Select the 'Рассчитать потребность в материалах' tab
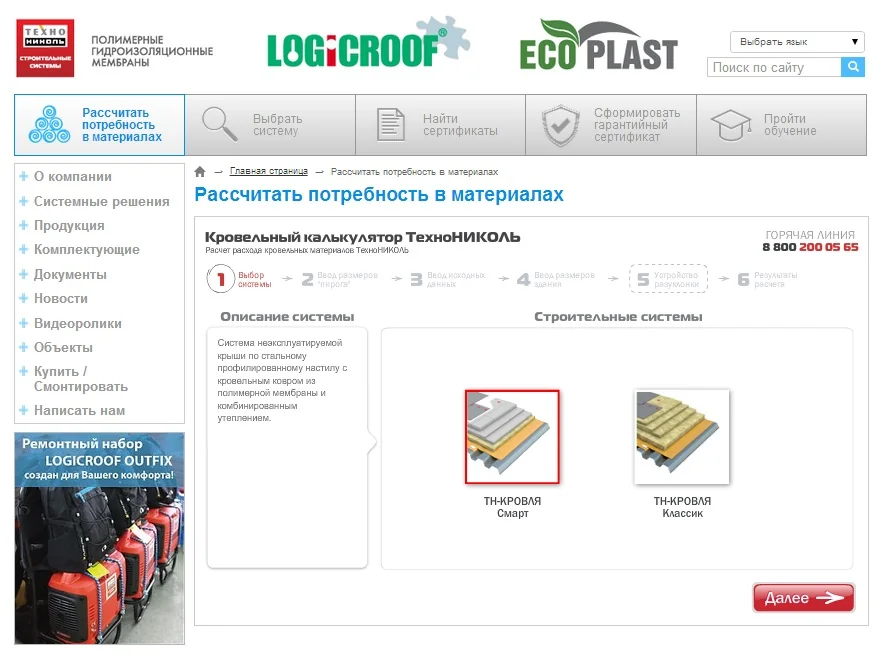The height and width of the screenshot is (653, 889). coord(100,125)
